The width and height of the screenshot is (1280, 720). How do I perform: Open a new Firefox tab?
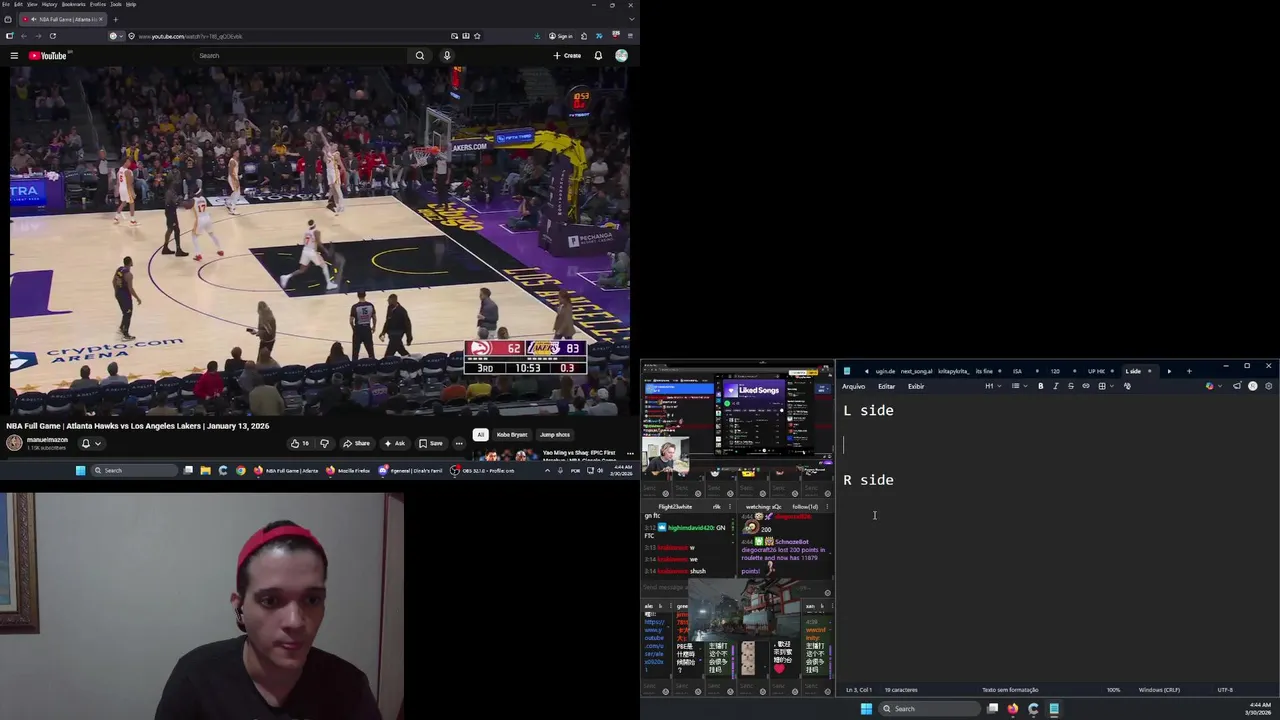click(115, 19)
